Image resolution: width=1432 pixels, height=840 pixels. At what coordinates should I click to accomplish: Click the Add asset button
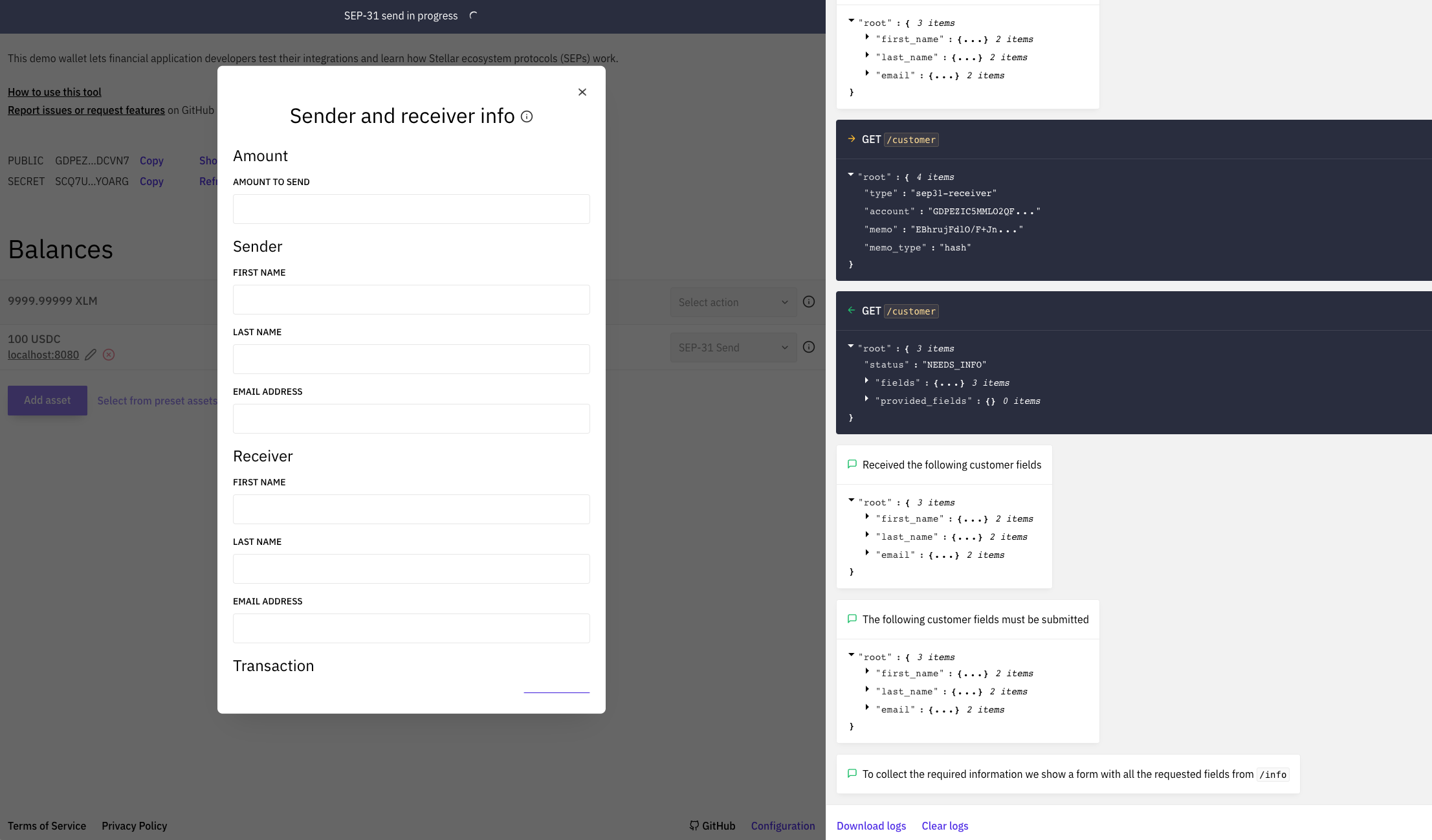47,400
